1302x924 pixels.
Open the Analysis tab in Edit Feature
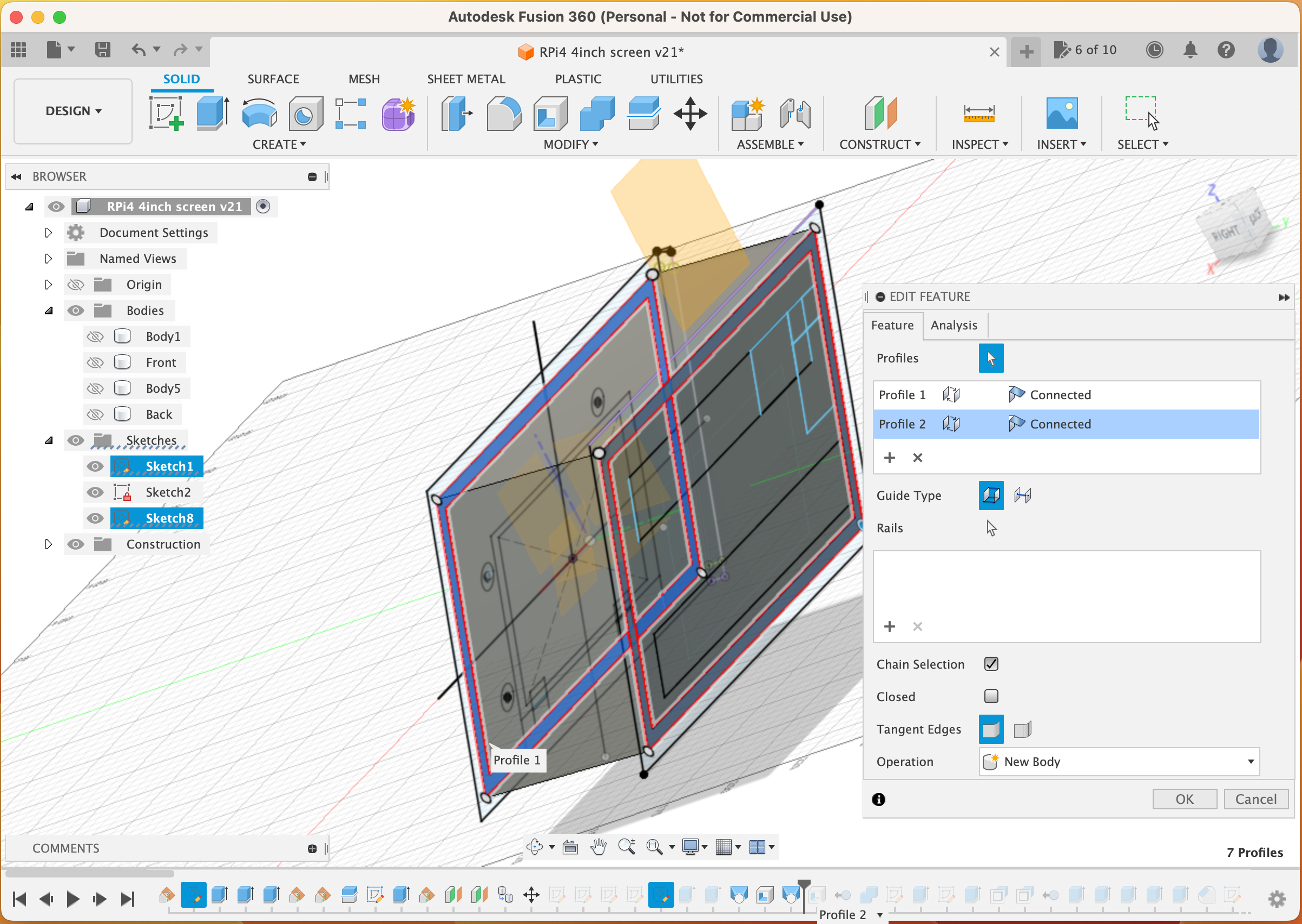(954, 326)
